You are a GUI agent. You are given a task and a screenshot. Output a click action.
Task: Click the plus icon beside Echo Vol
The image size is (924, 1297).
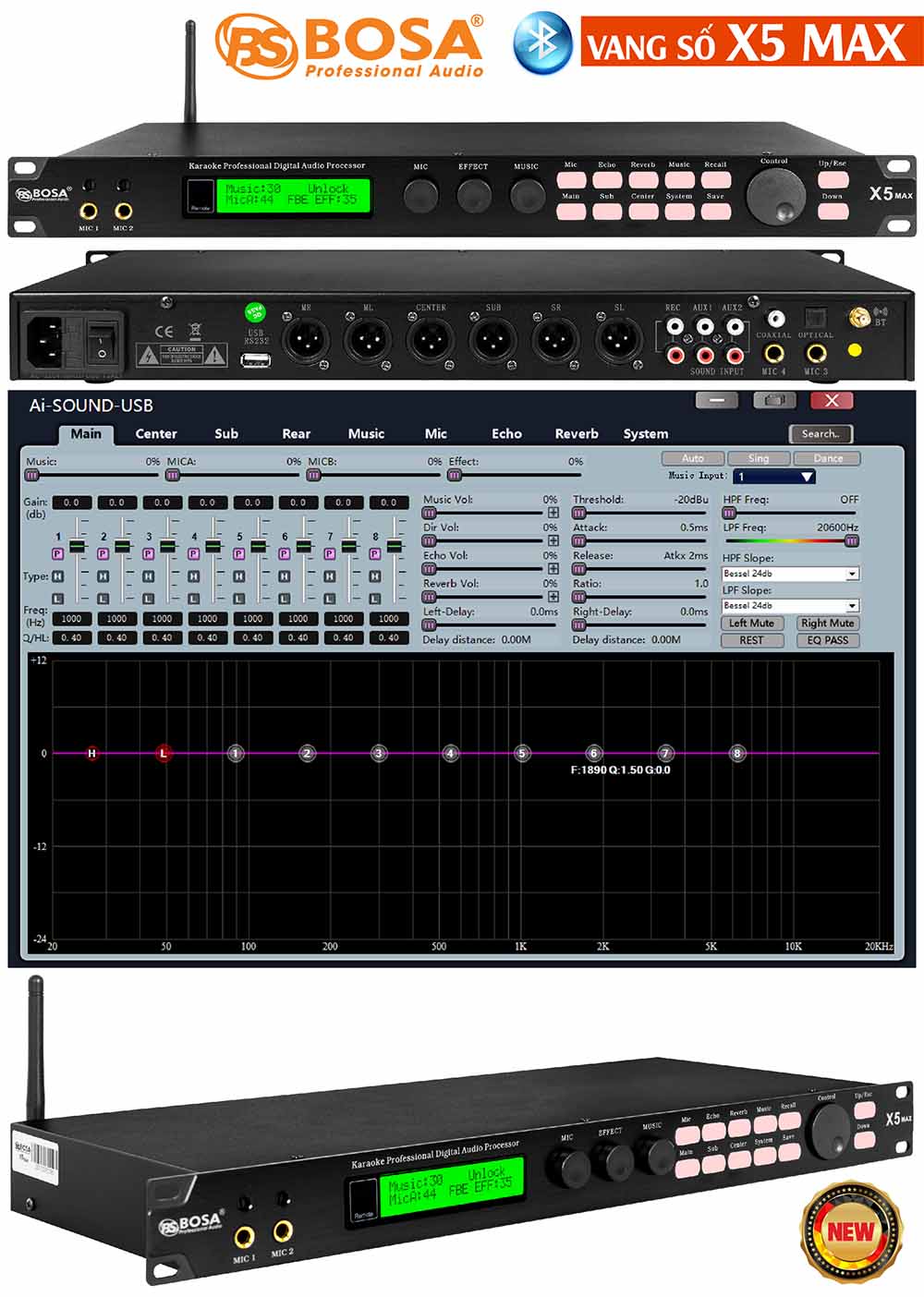(553, 568)
